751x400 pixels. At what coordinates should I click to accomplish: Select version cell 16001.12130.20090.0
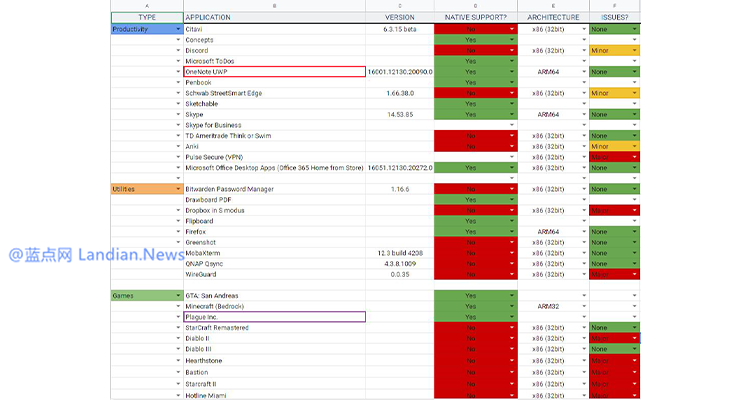(400, 72)
